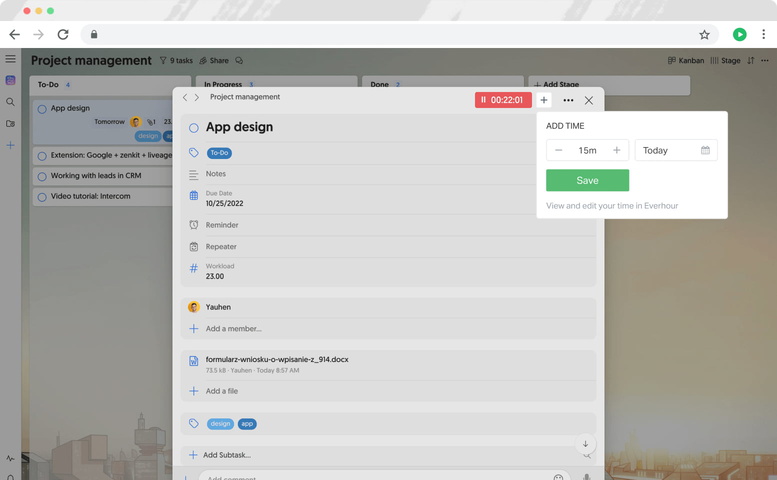This screenshot has height=480, width=777.
Task: Switch view with the Kanban selector
Action: 686,60
